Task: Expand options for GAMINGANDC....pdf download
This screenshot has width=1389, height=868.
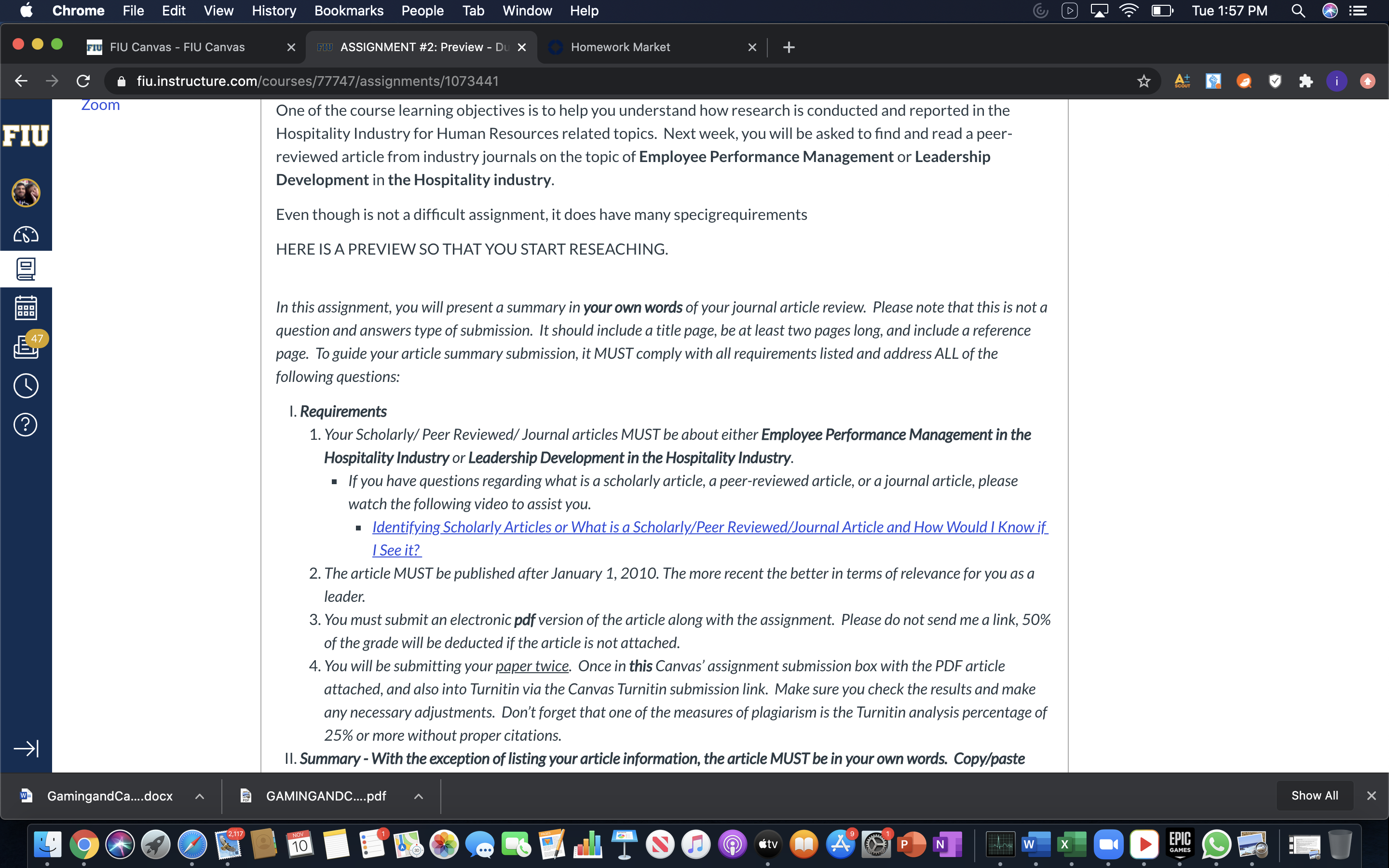Action: 419,796
